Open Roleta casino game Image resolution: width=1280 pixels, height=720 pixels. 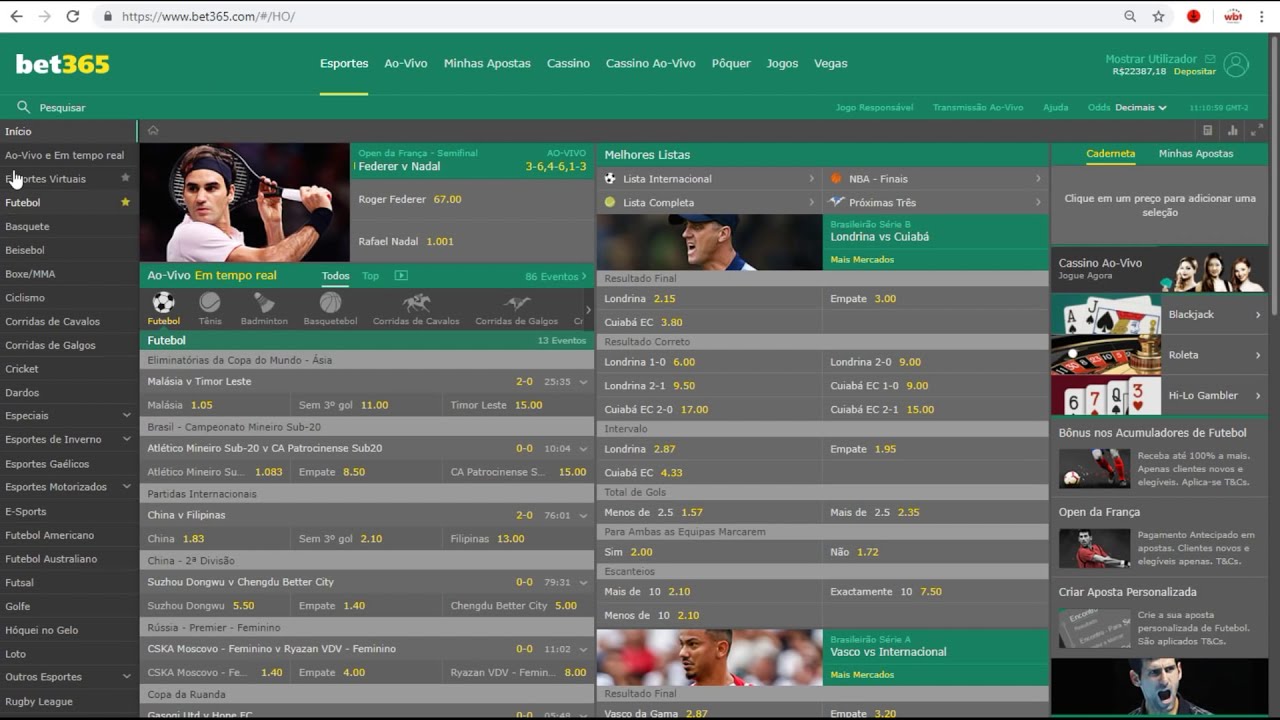point(1159,355)
